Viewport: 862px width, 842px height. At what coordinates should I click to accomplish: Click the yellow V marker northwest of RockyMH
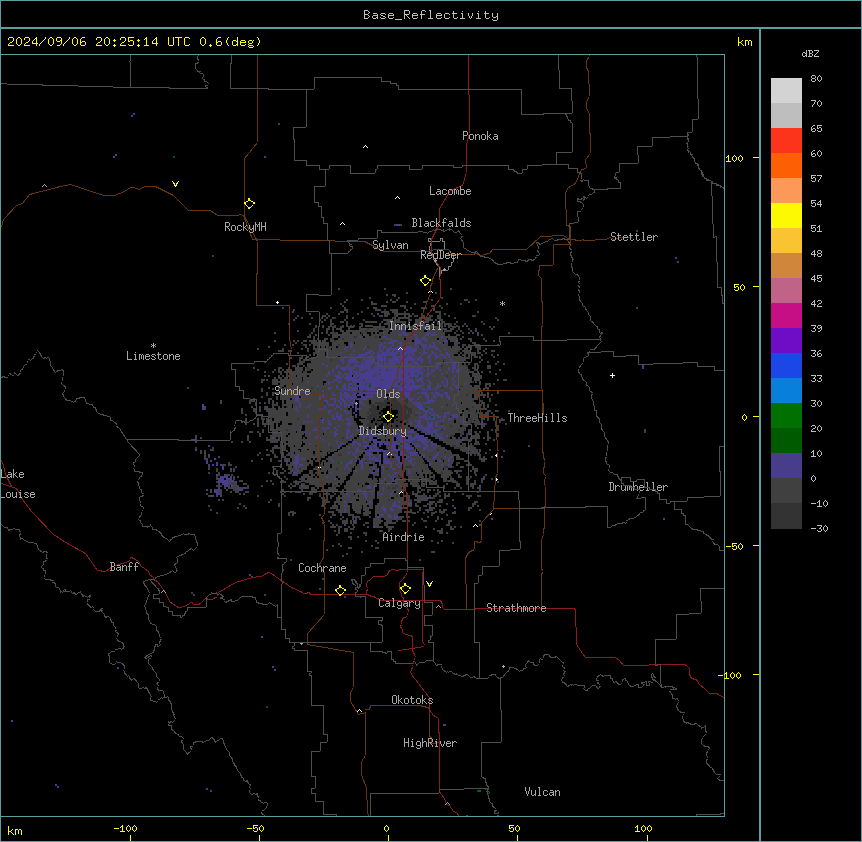coord(175,184)
